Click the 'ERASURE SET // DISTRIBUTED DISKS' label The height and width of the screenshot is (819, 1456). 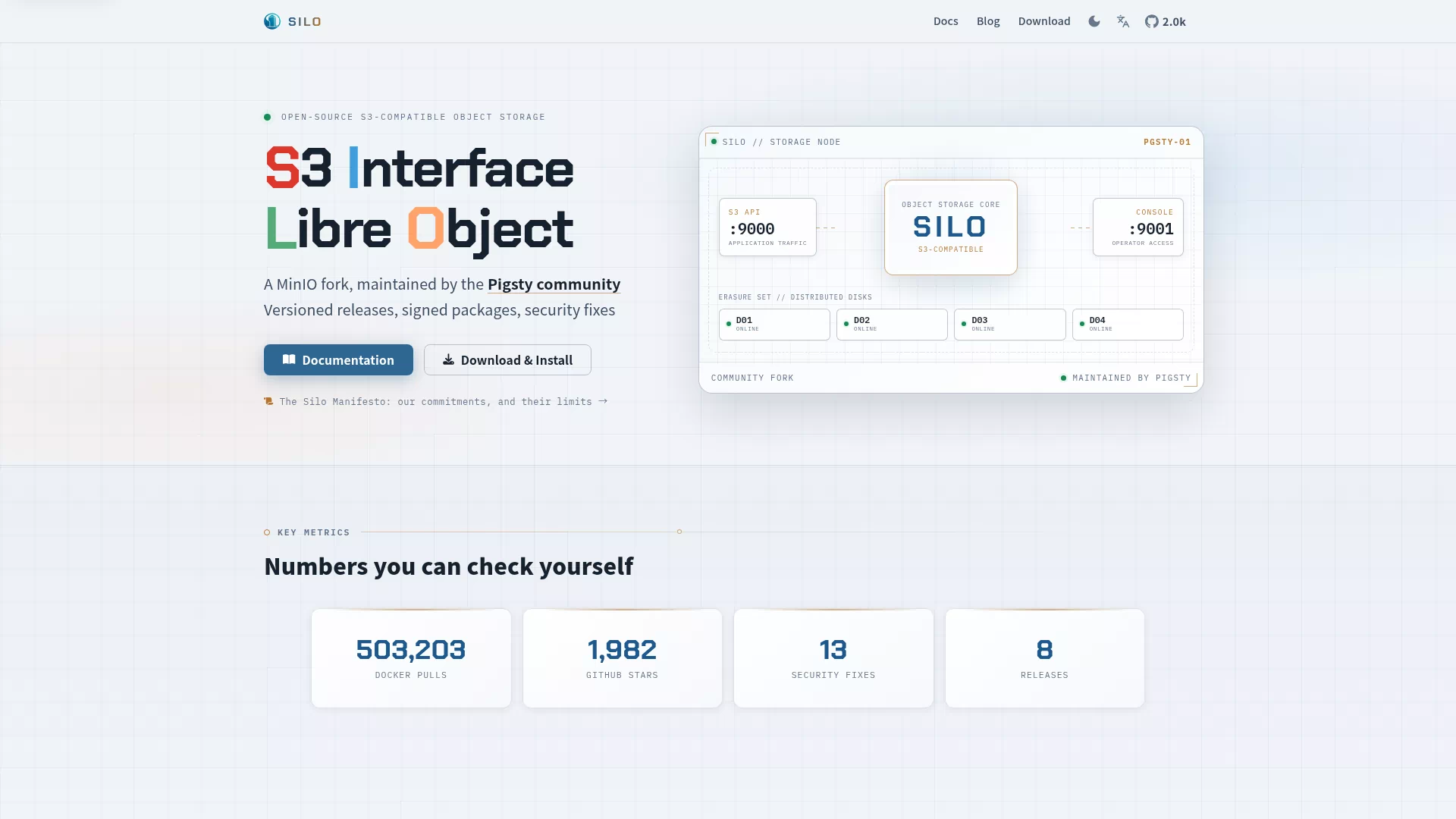click(795, 297)
